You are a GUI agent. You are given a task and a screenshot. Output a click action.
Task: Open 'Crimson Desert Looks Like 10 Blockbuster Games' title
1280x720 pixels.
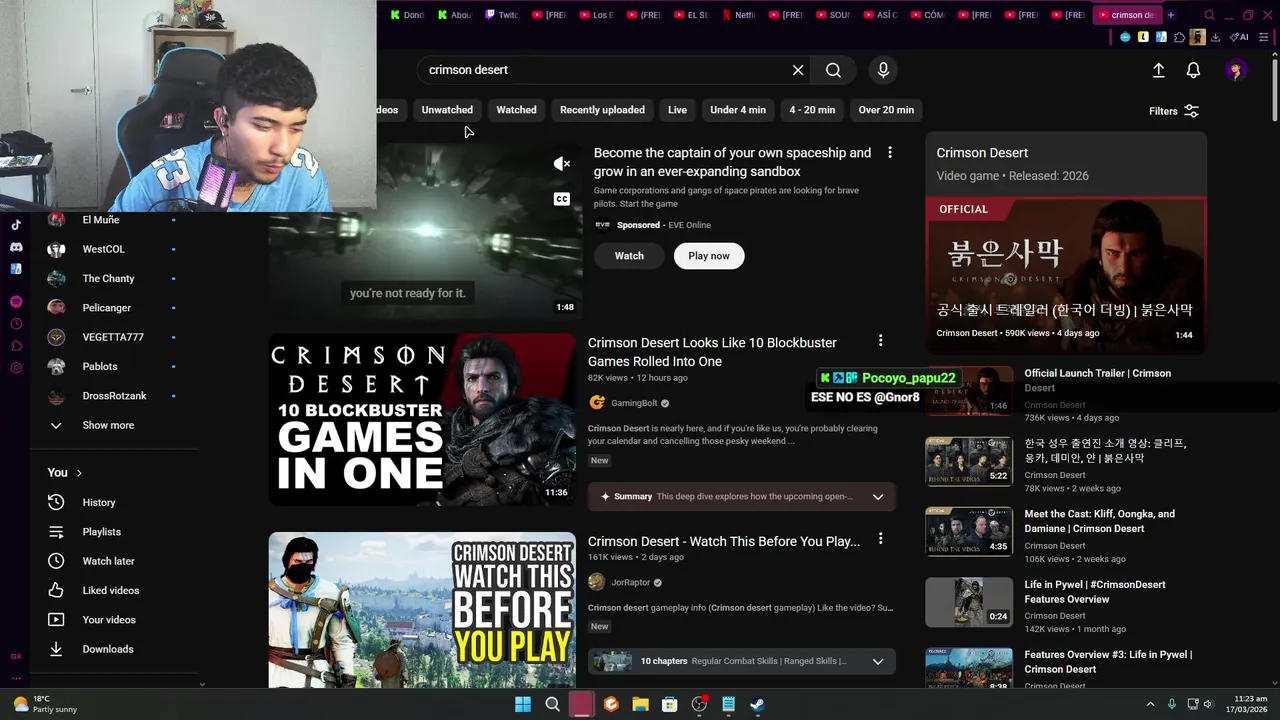coord(712,352)
